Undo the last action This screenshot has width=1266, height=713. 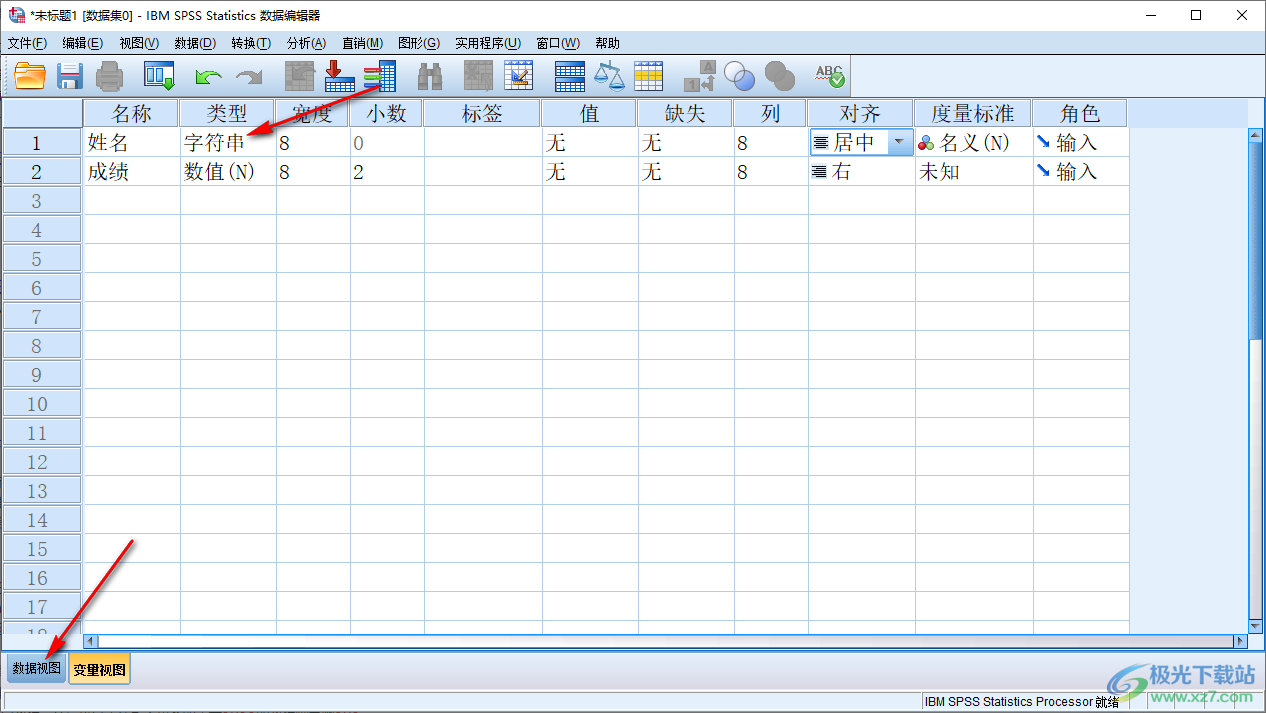[208, 77]
